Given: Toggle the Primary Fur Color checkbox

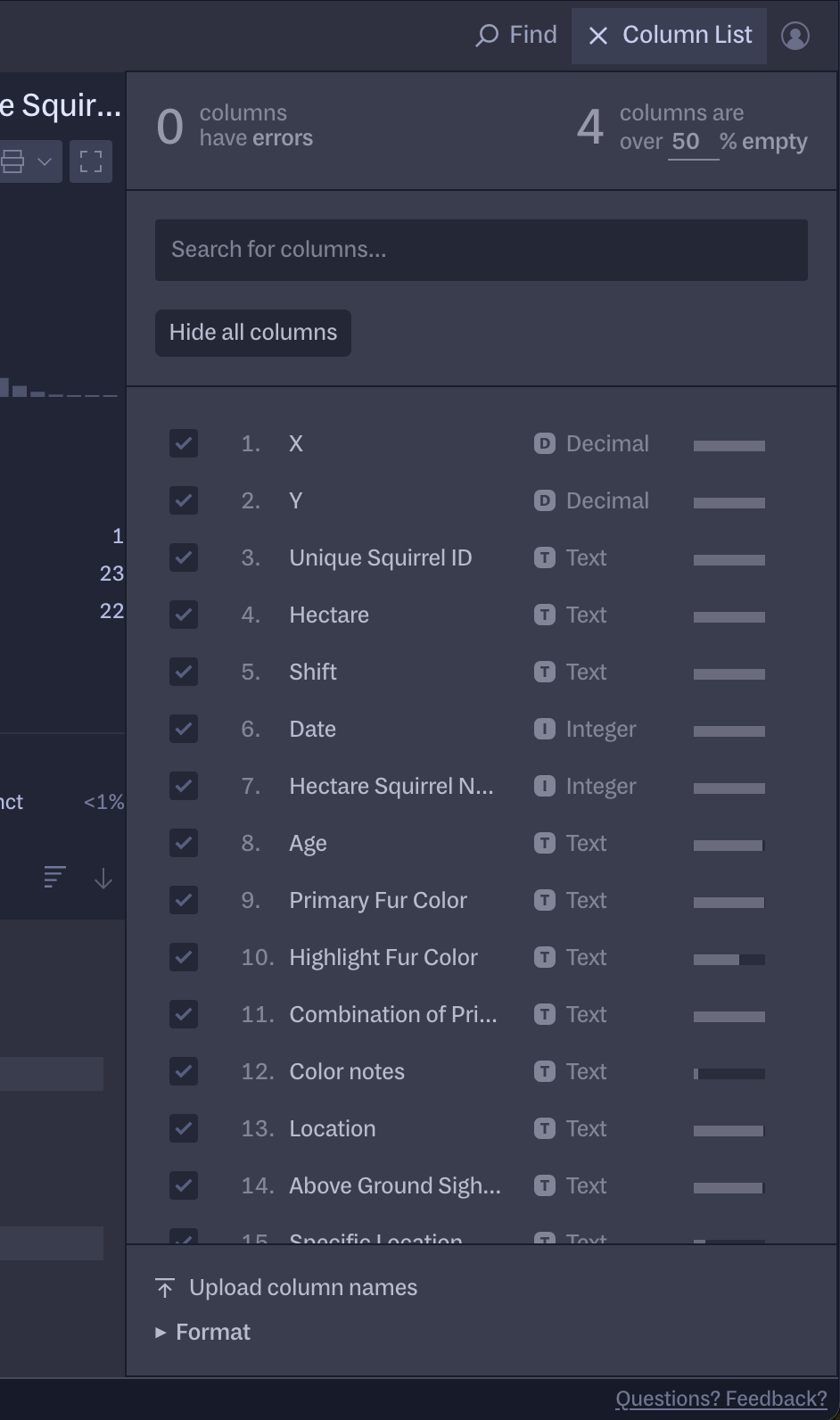Looking at the screenshot, I should tap(184, 900).
